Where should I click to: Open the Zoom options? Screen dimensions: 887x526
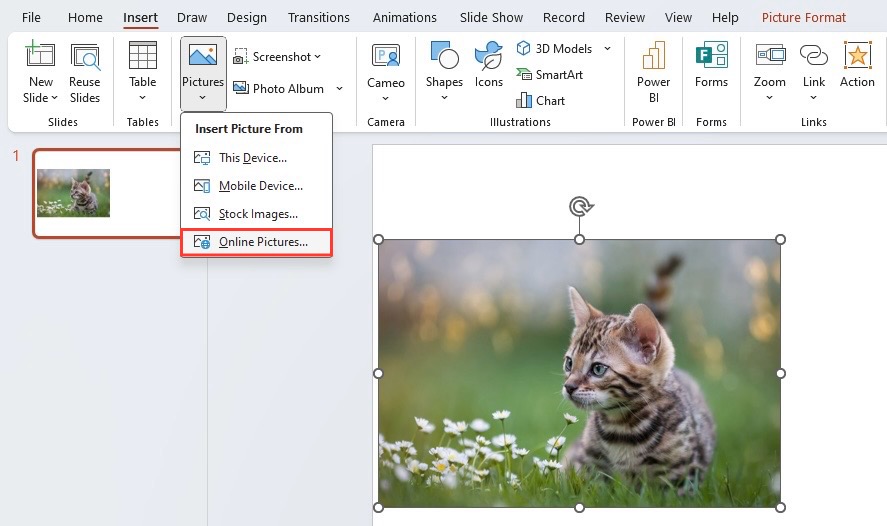pyautogui.click(x=770, y=65)
